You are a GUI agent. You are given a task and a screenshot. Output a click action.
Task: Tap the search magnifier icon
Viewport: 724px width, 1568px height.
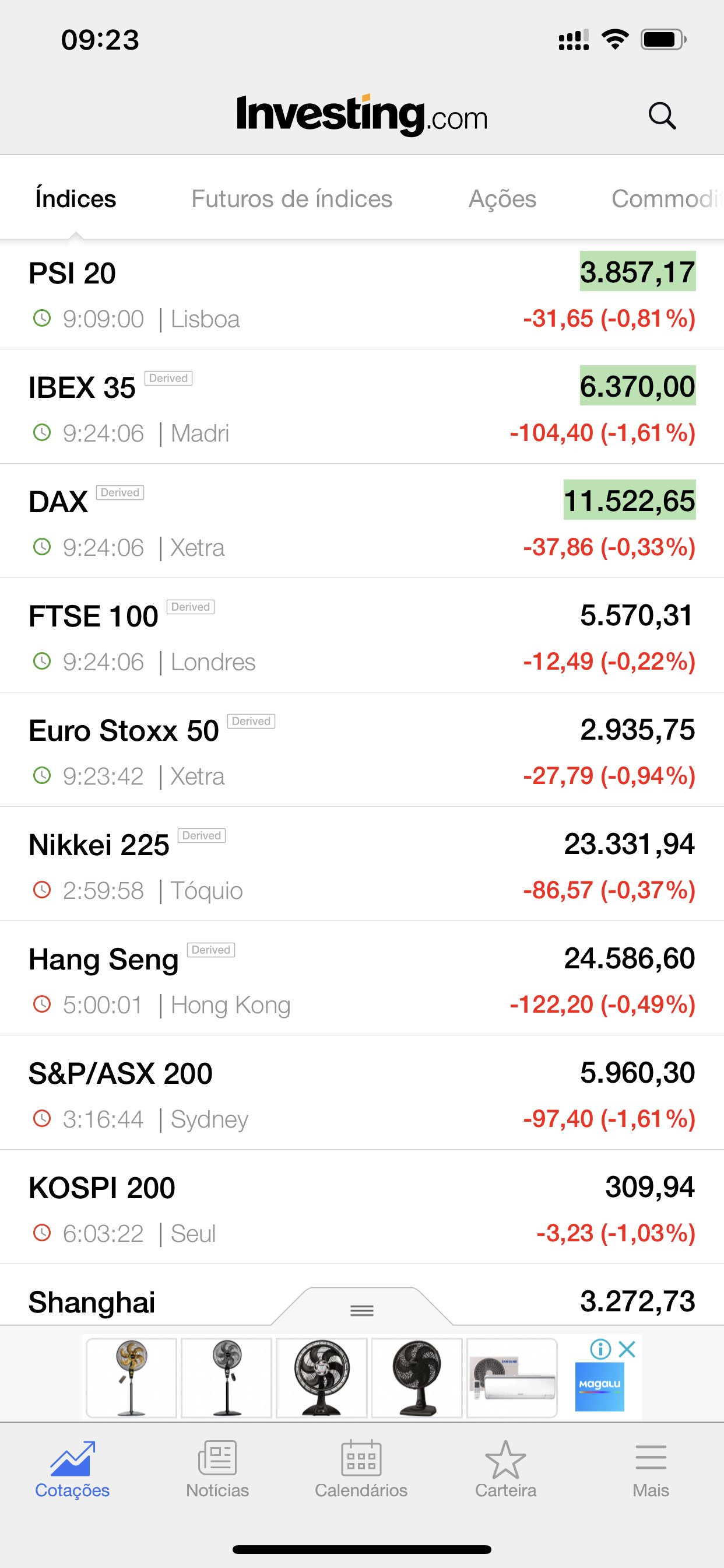[x=662, y=115]
